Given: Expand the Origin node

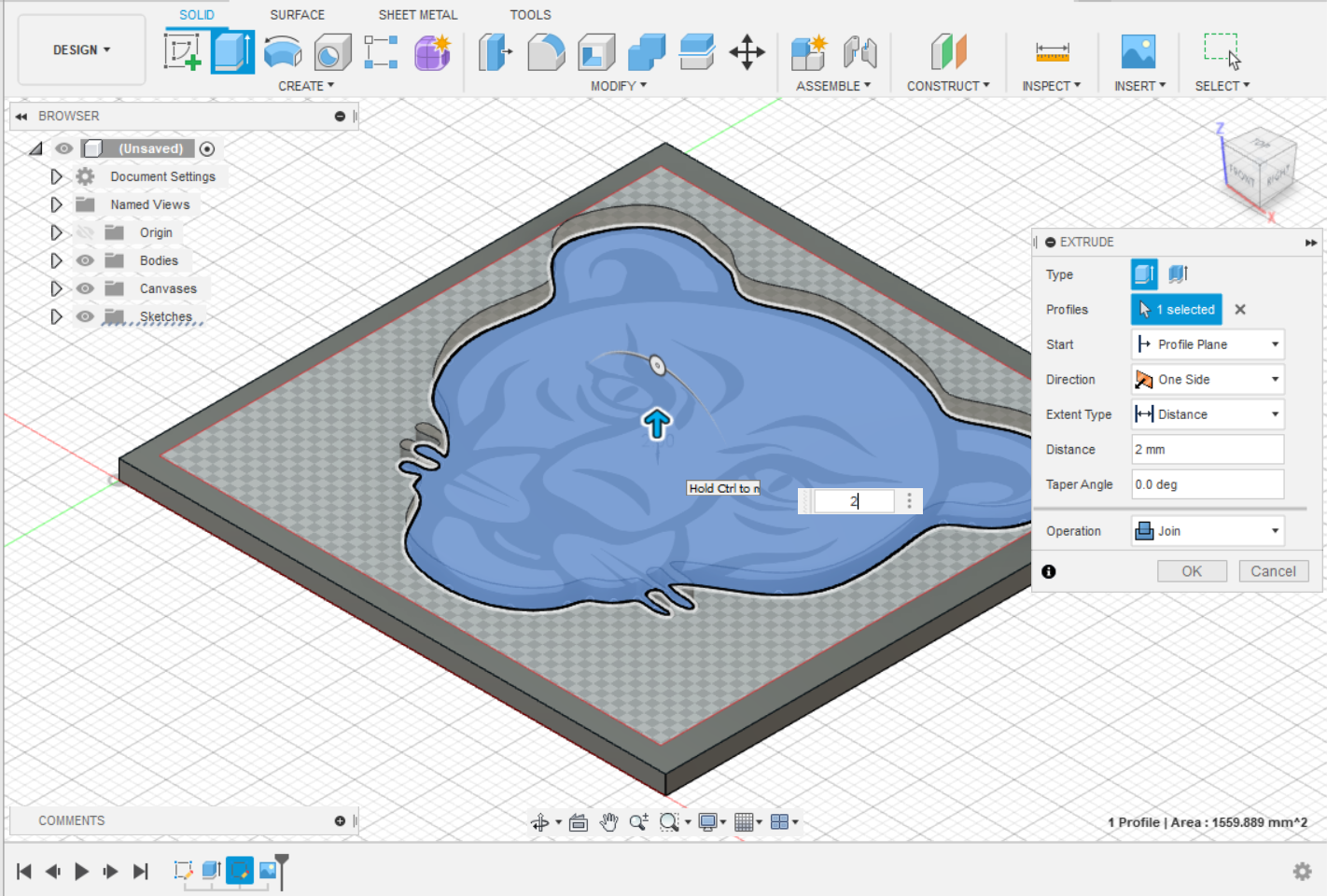Looking at the screenshot, I should coord(56,232).
